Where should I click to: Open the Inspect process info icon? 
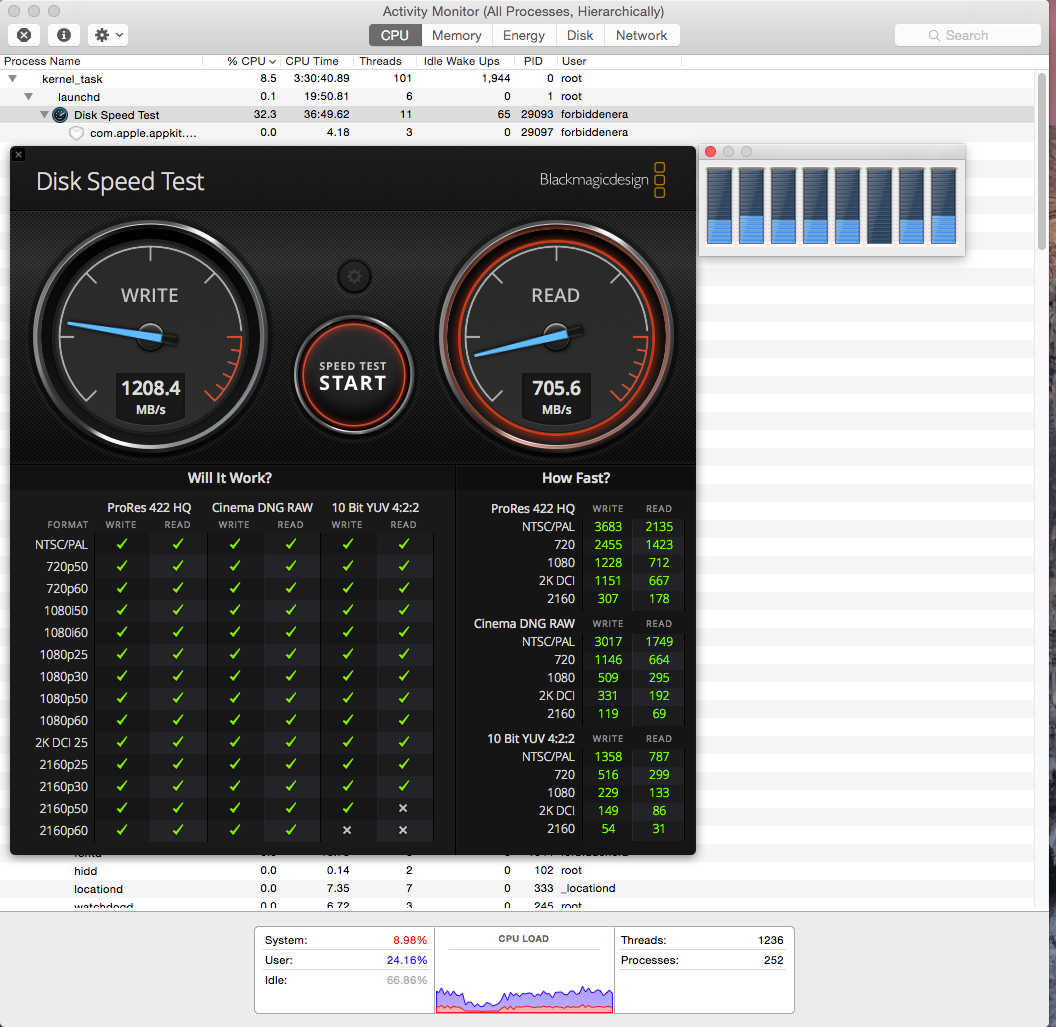(64, 35)
